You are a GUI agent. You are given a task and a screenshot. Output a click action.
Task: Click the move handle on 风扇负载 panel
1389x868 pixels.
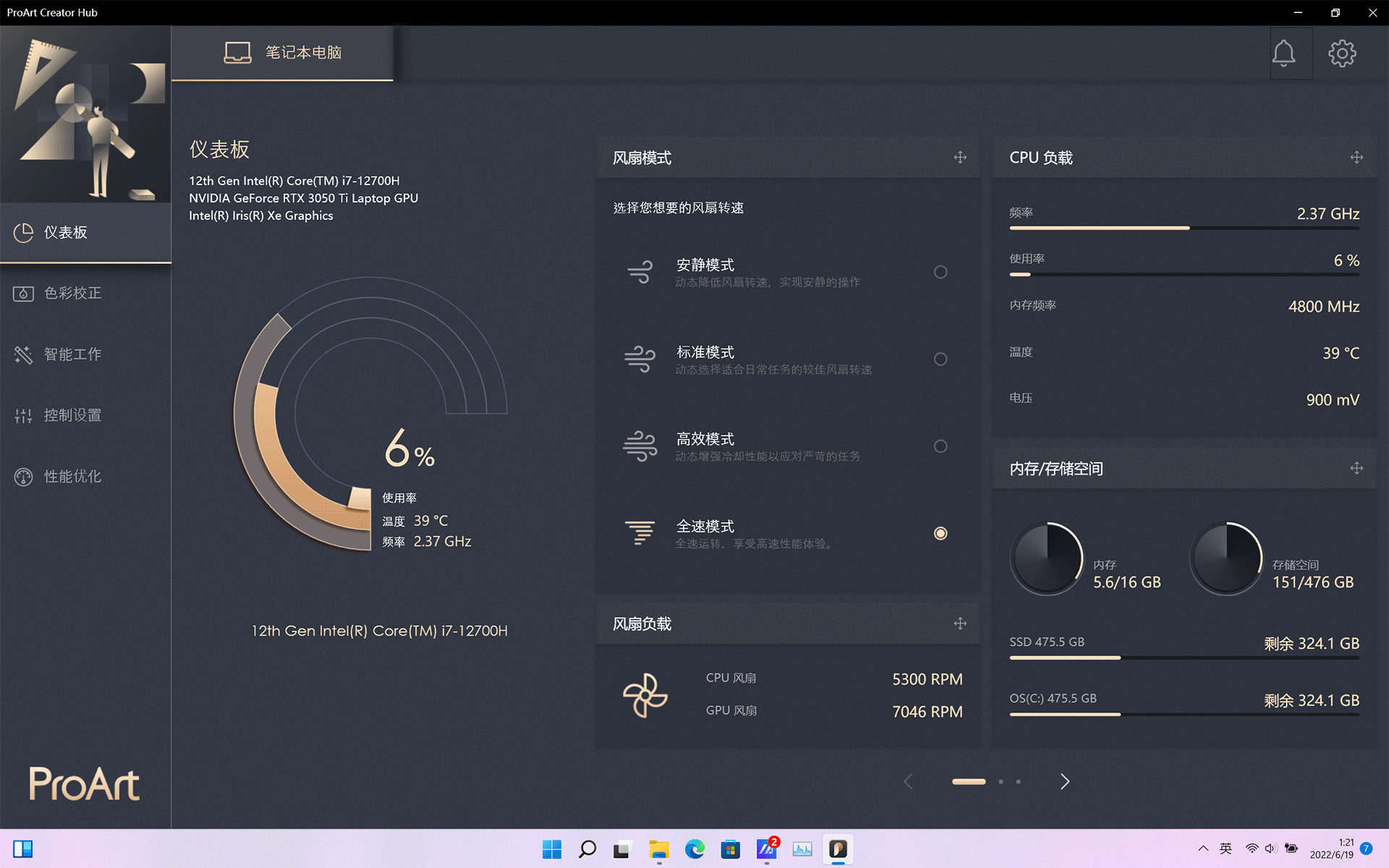pyautogui.click(x=960, y=624)
